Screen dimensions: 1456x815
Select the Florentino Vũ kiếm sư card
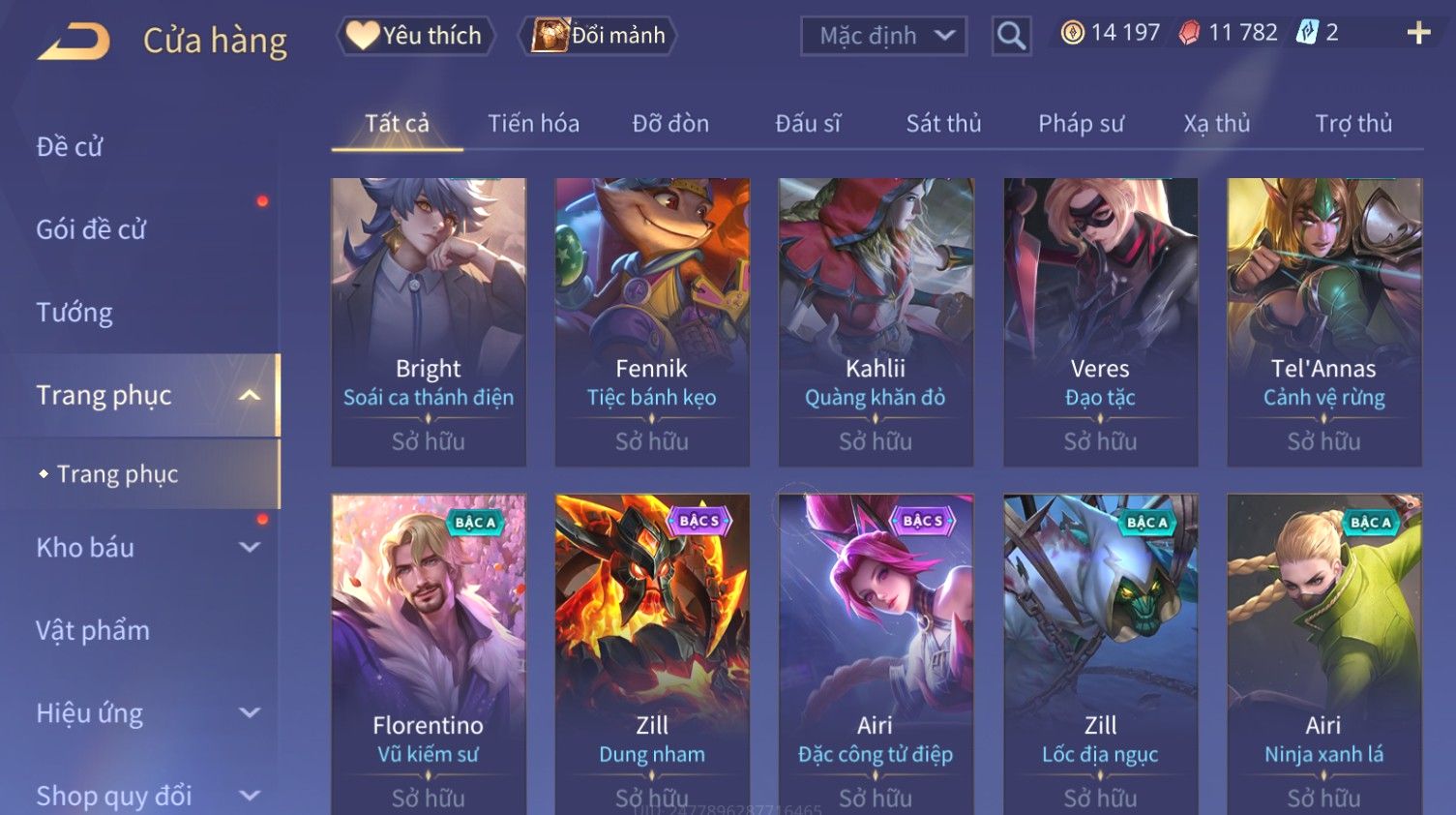coord(429,654)
